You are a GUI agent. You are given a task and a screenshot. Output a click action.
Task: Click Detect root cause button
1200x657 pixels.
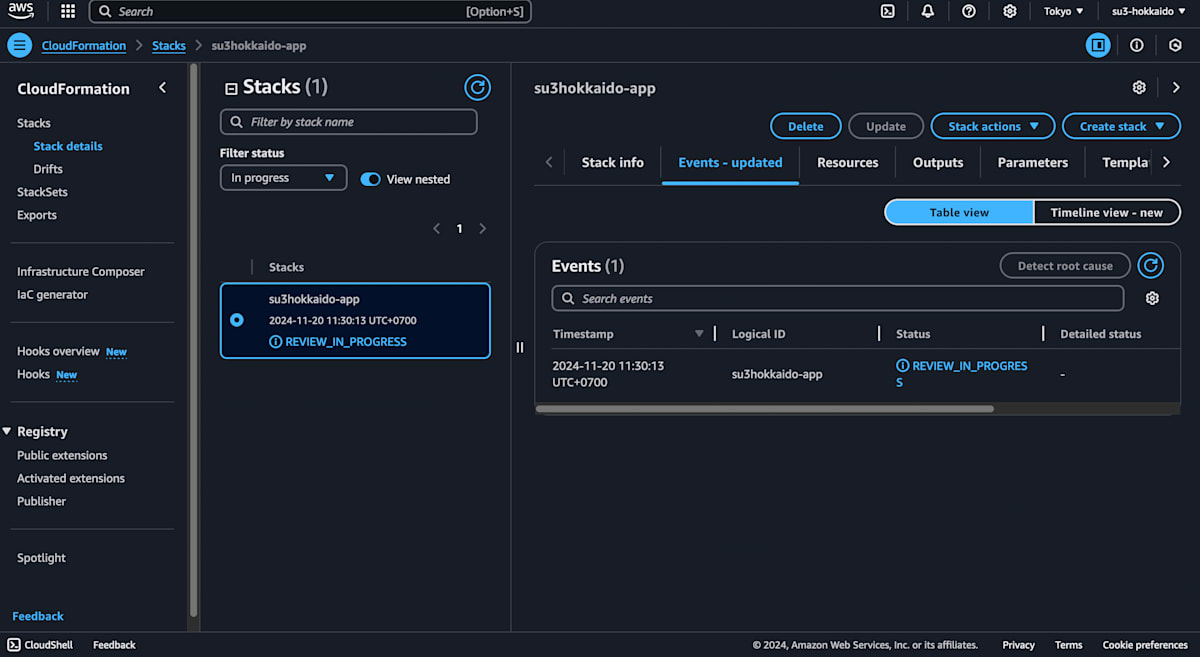(x=1065, y=265)
